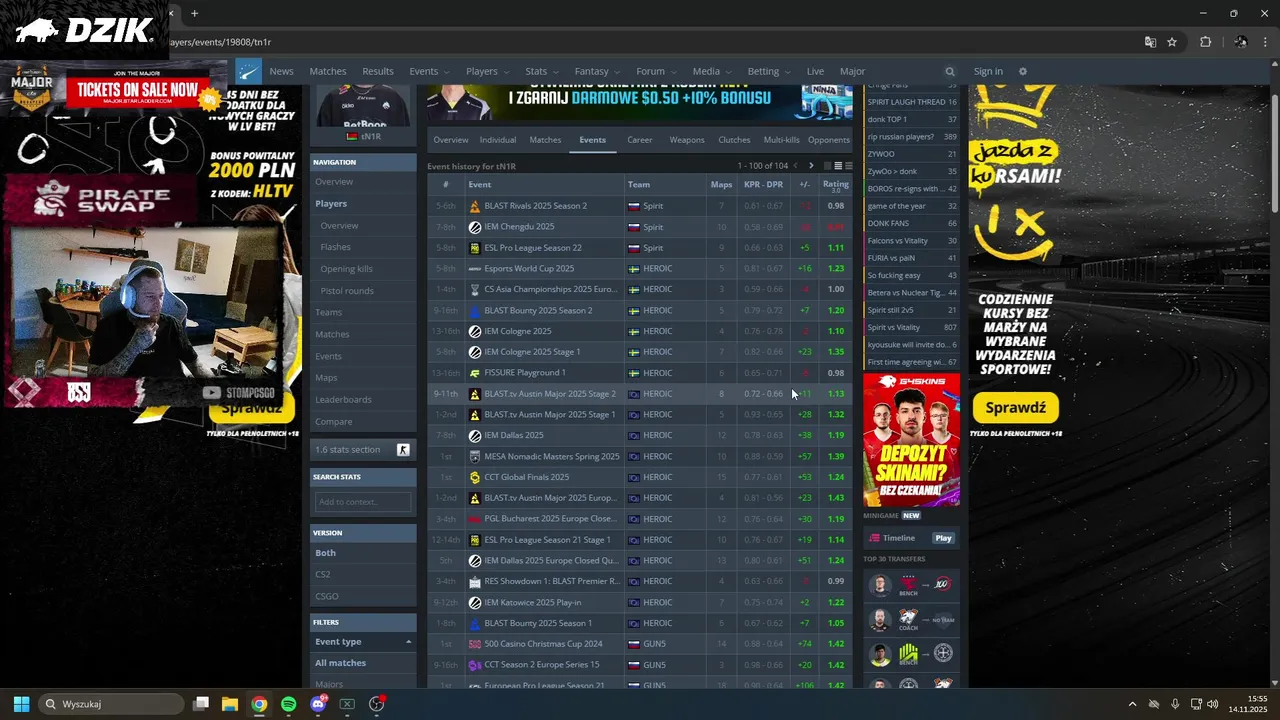The image size is (1280, 720).
Task: Open the site settings gear icon
Action: 1022,72
